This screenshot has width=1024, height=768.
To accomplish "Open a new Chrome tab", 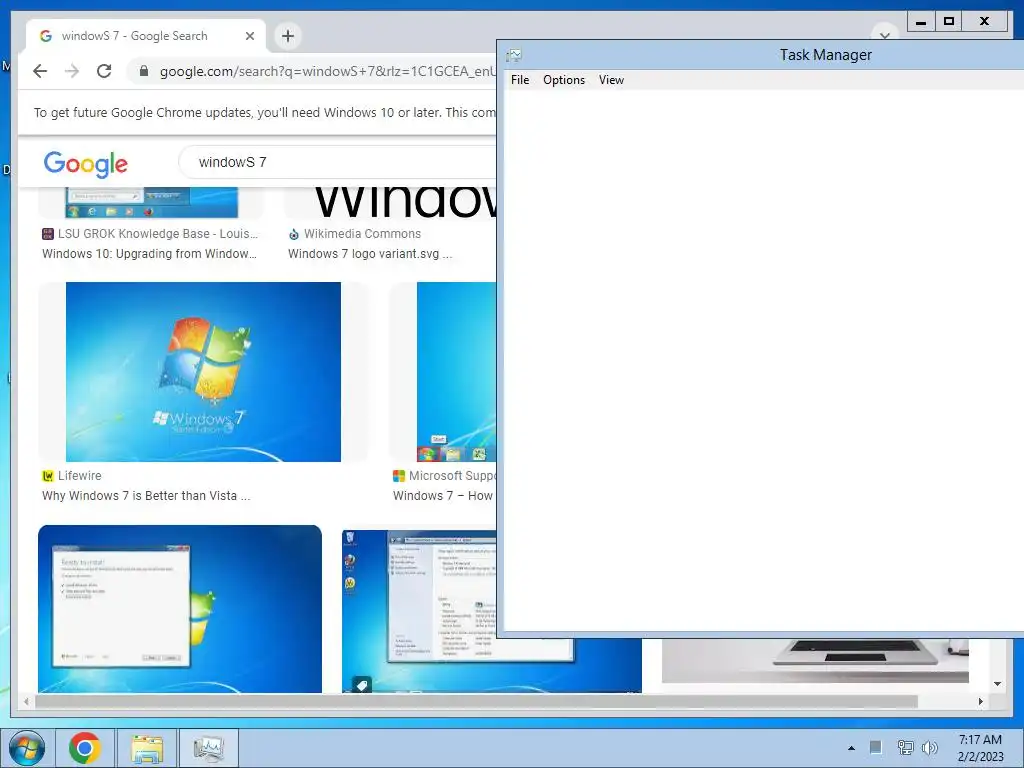I will 288,36.
